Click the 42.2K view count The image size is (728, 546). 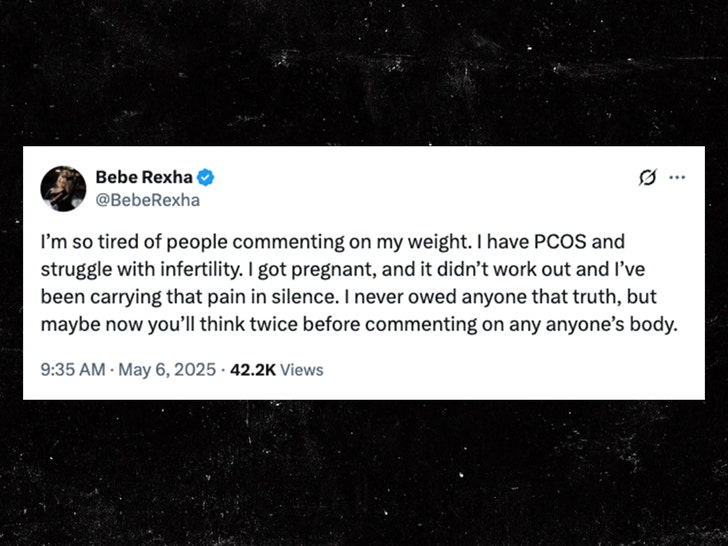(x=252, y=370)
